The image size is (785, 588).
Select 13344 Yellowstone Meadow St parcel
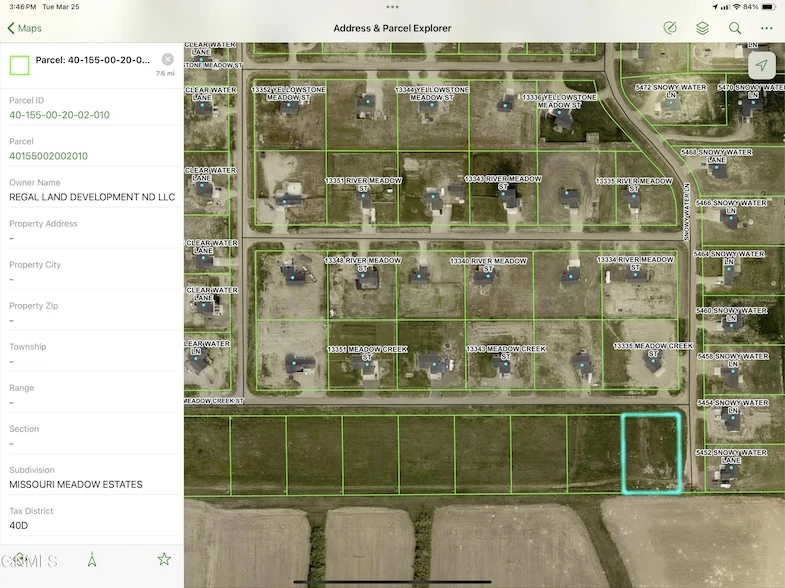coord(432,112)
